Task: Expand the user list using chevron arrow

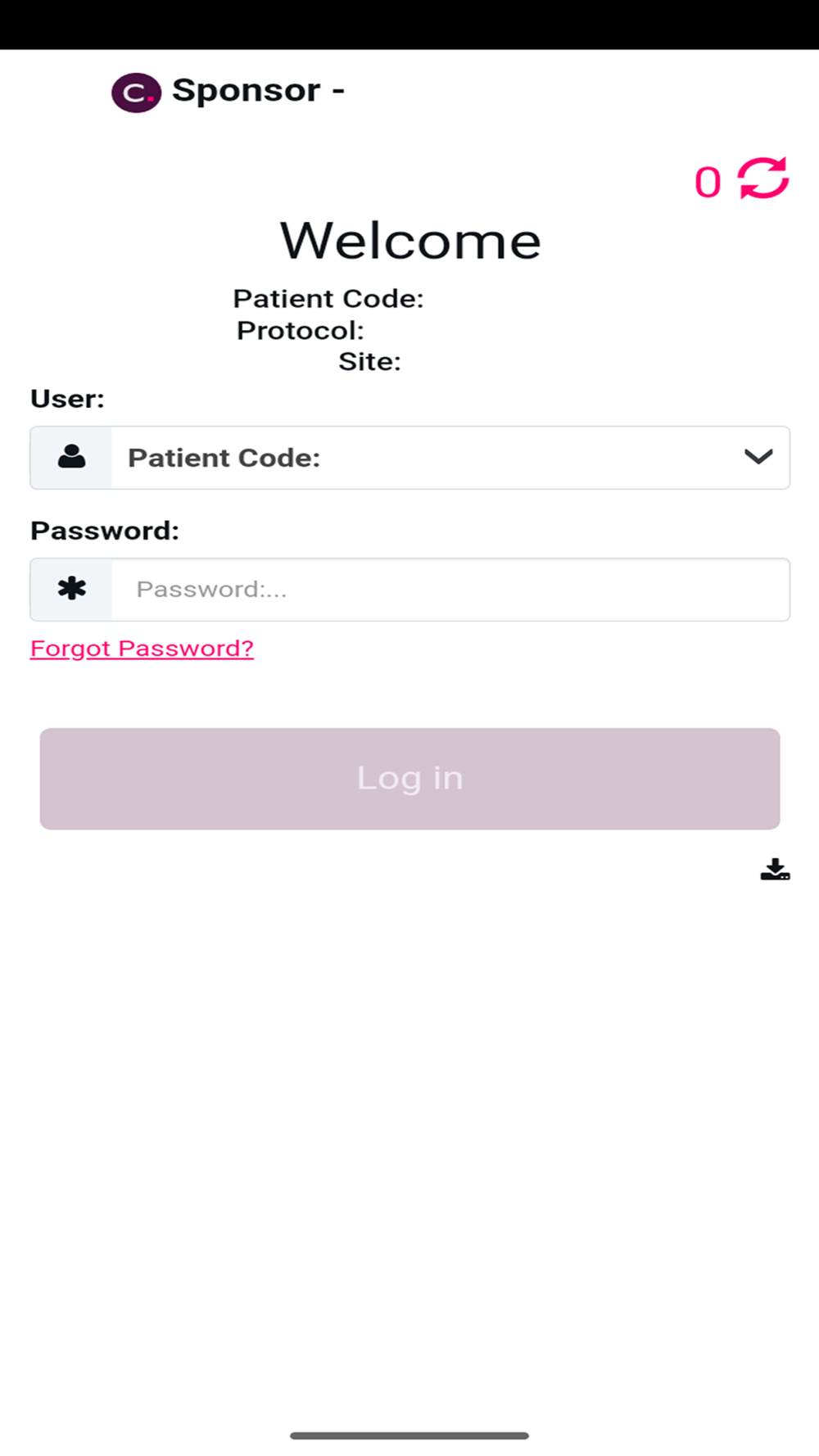Action: [758, 457]
